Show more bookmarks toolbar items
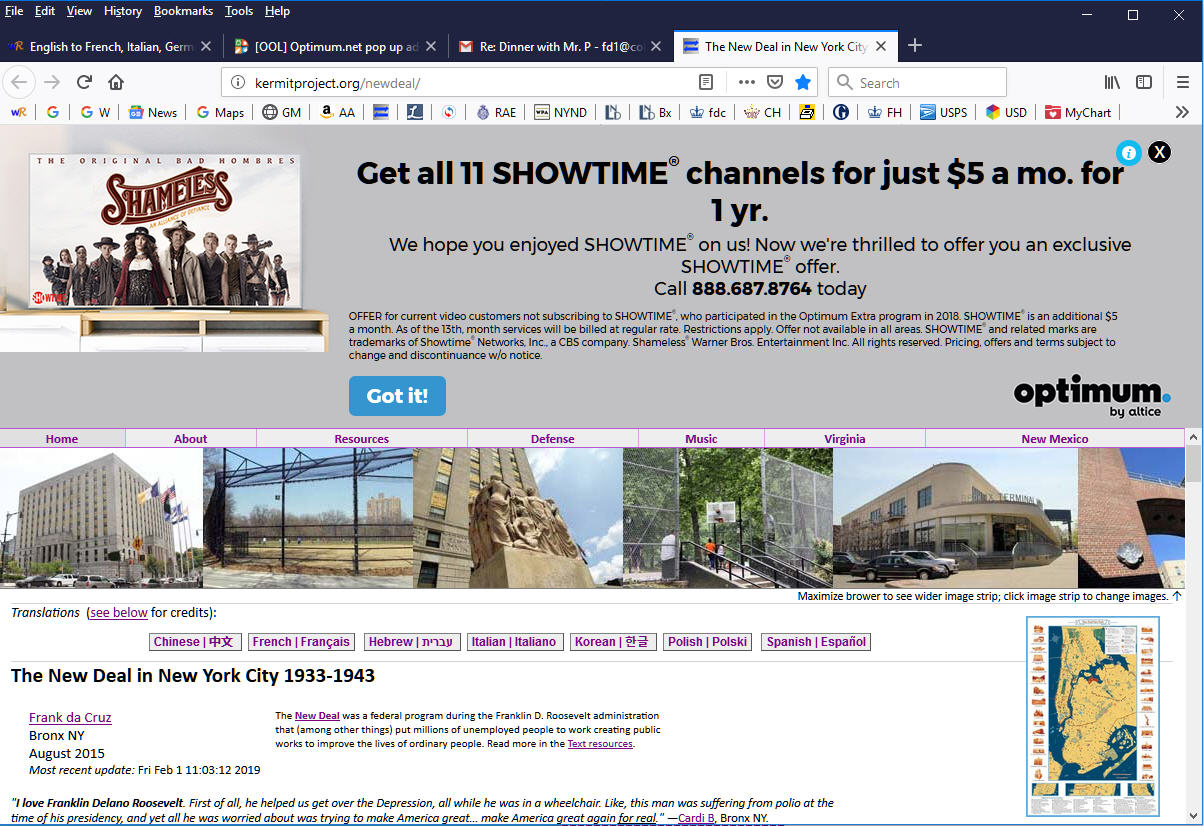 coord(1182,112)
